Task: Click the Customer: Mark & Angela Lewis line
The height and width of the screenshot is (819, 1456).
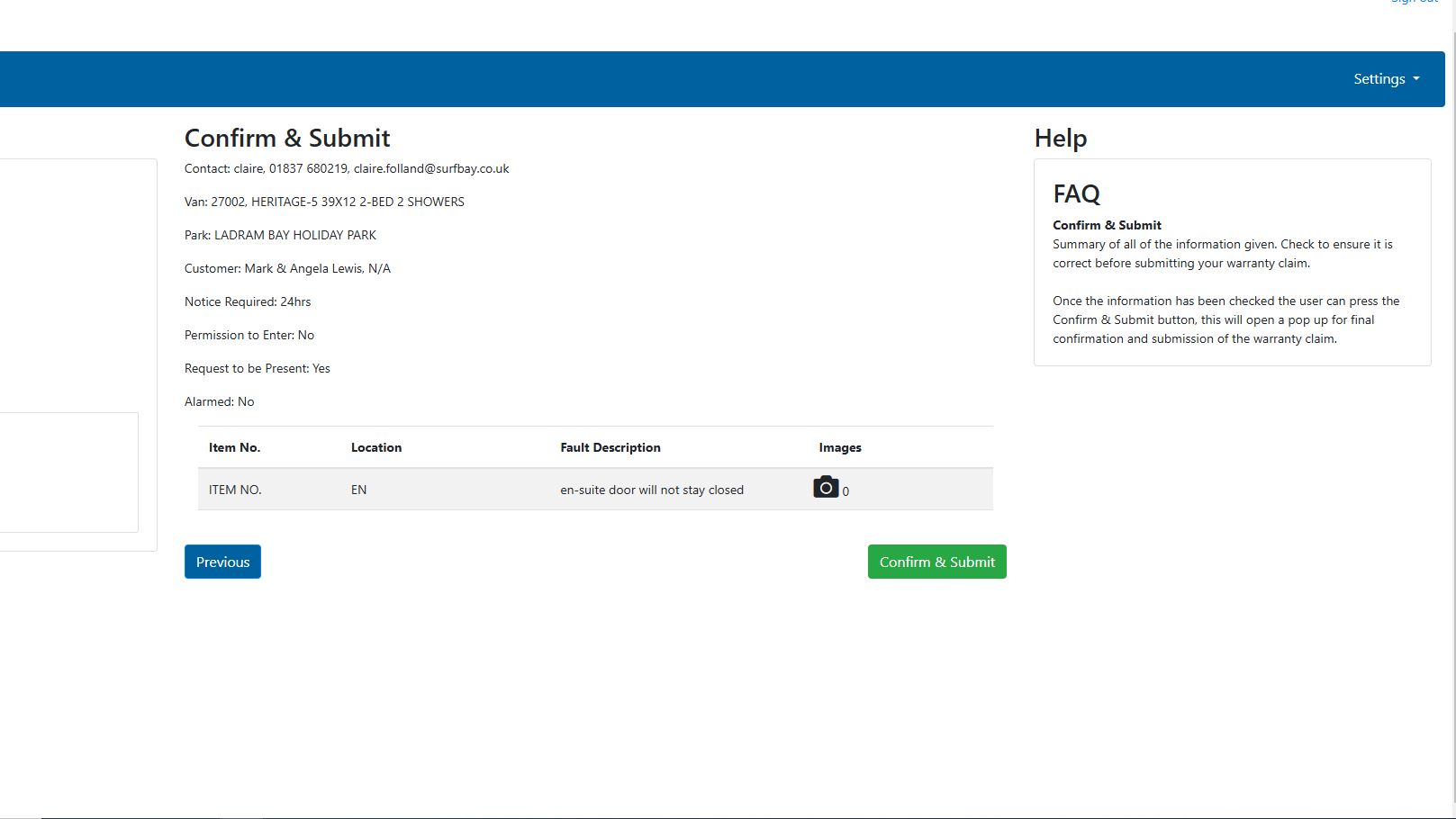Action: point(287,268)
